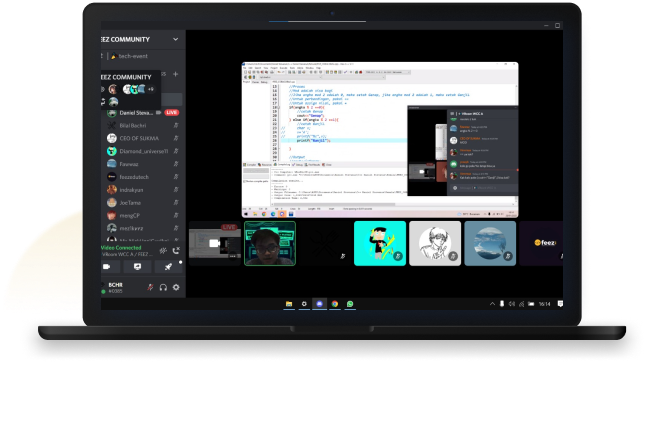The image size is (647, 431).
Task: Open Chrome from the taskbar
Action: pos(335,303)
